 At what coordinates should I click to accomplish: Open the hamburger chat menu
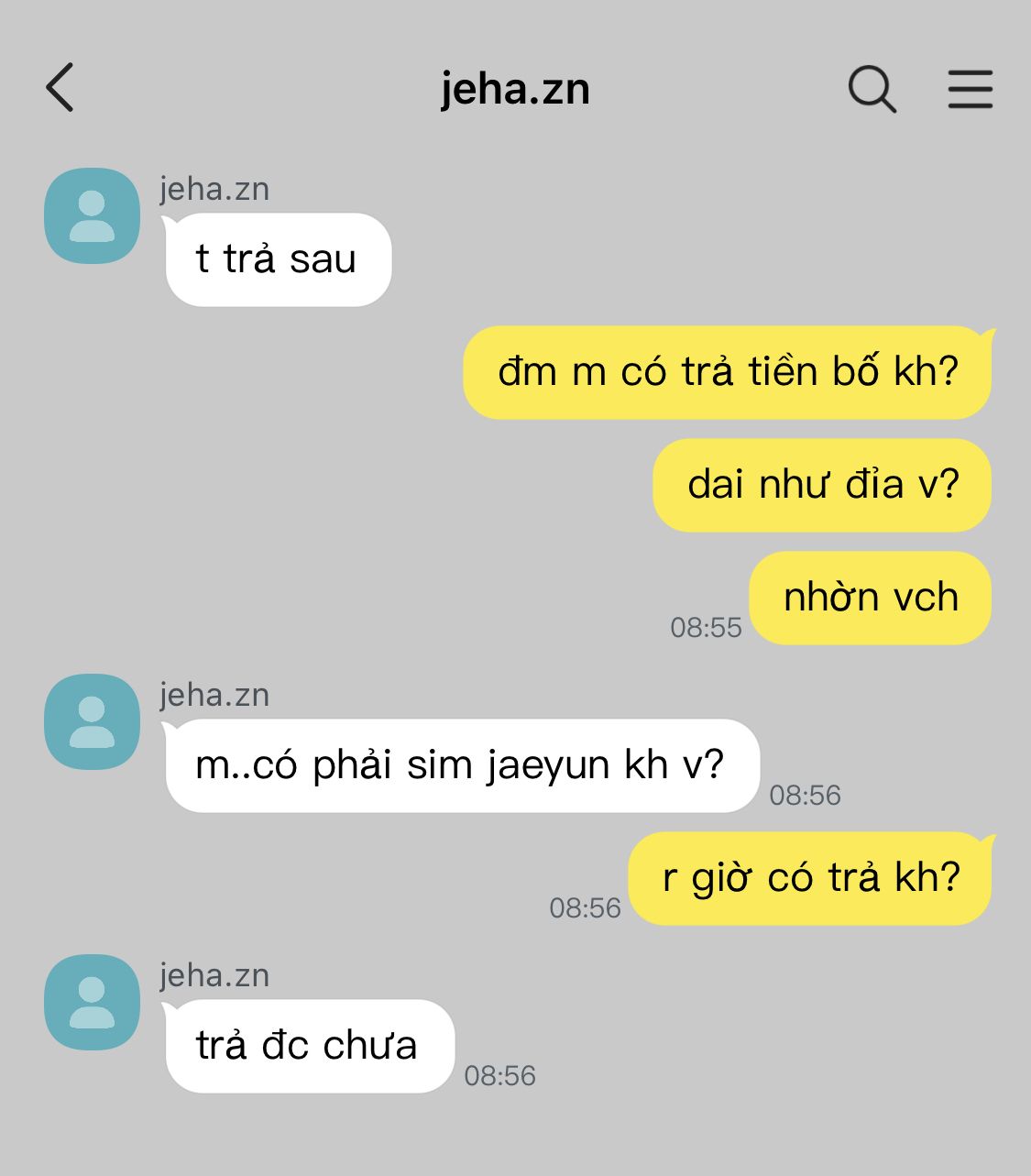click(x=970, y=89)
